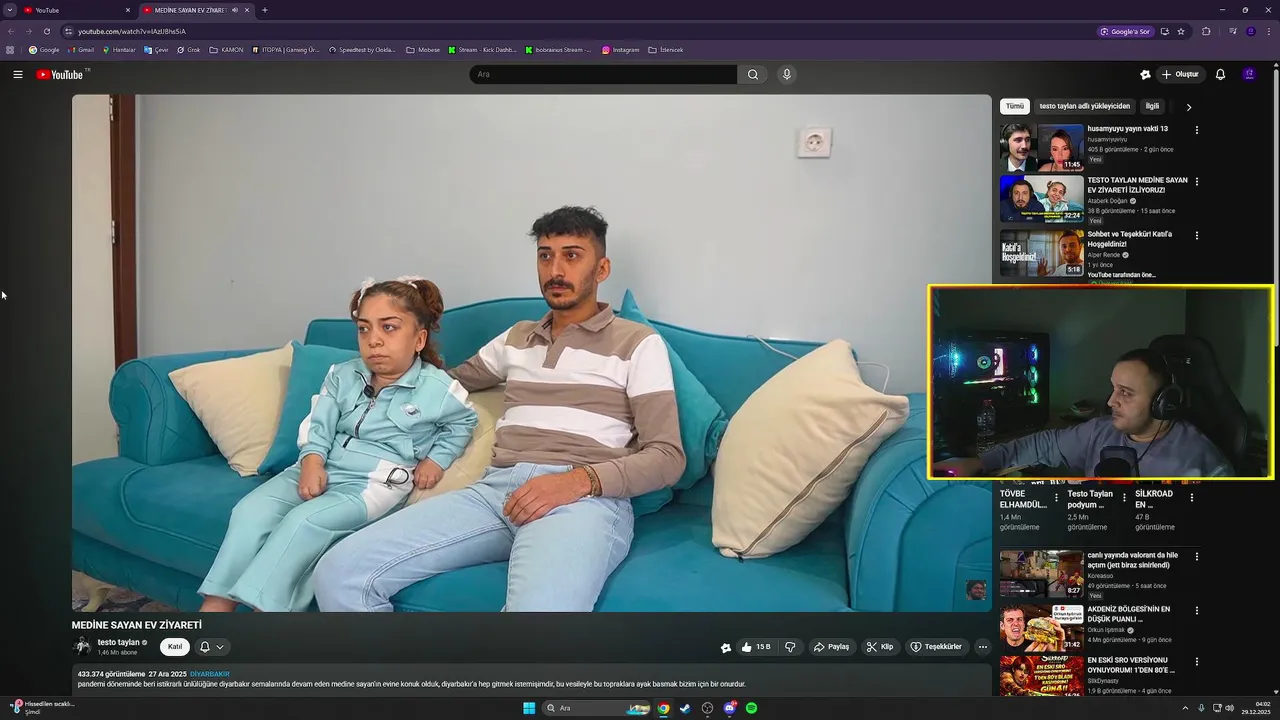This screenshot has width=1280, height=720.
Task: Open Spotify from the taskbar
Action: coord(751,708)
